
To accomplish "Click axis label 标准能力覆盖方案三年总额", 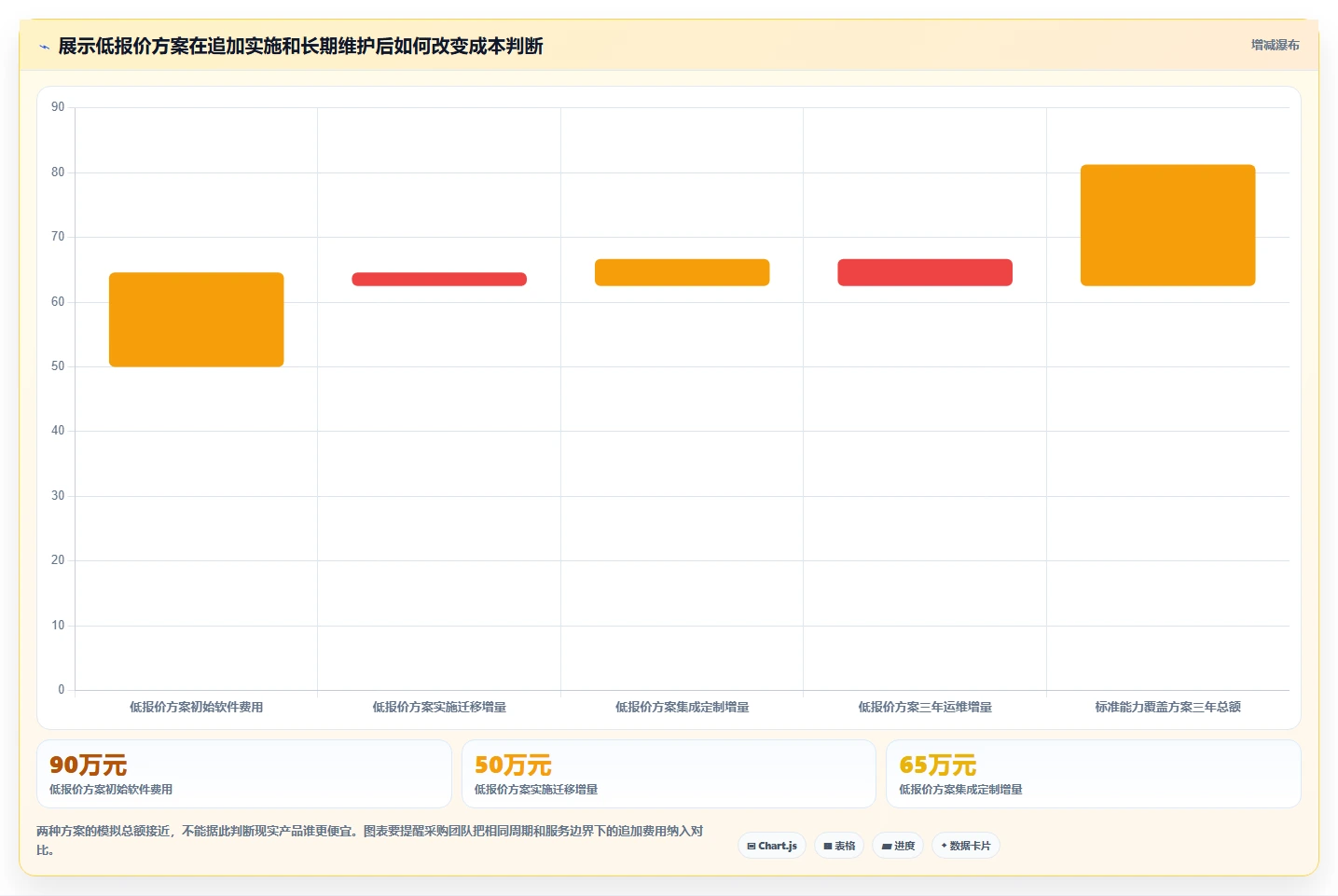I will coord(1168,707).
